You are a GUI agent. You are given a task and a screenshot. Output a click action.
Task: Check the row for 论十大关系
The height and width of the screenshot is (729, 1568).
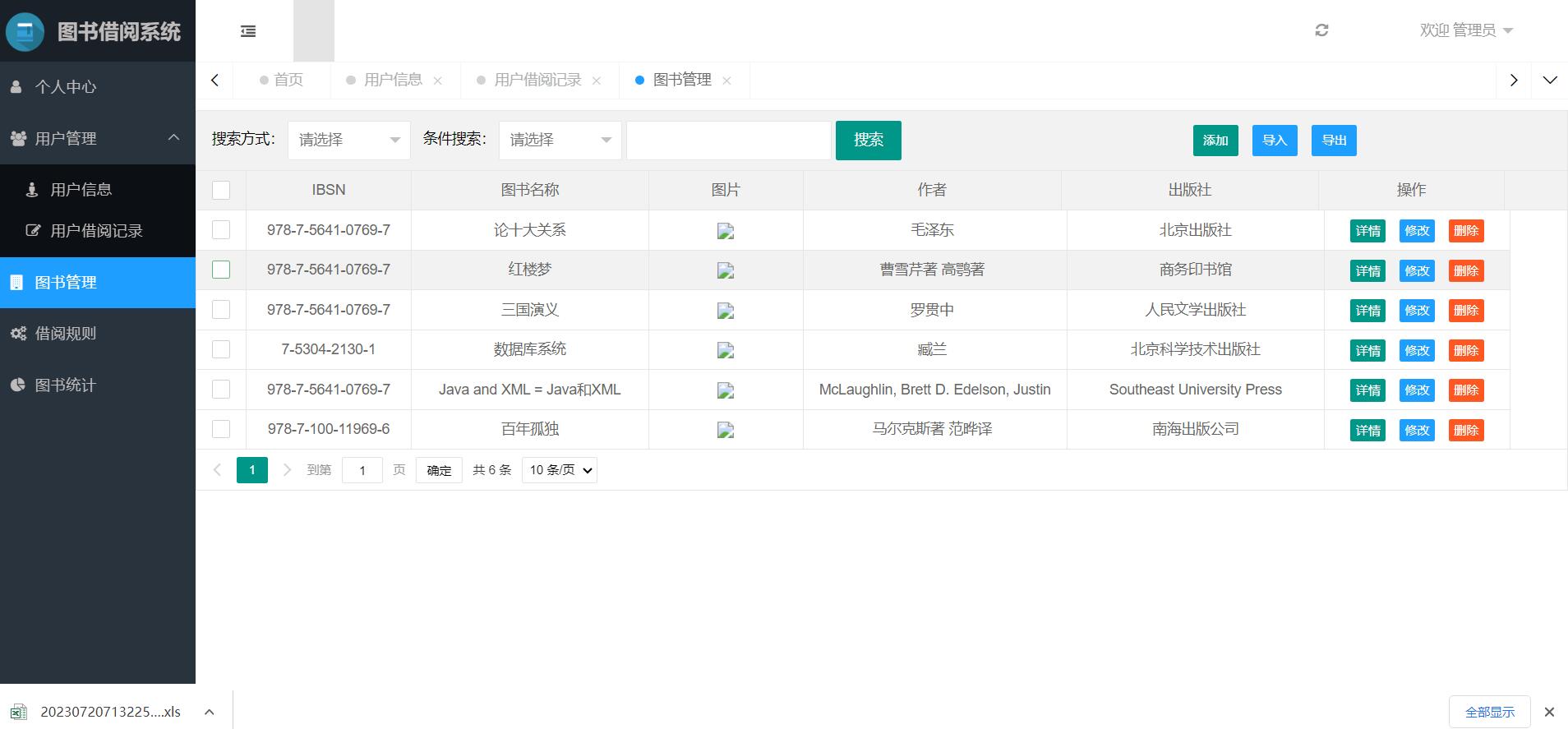pyautogui.click(x=221, y=230)
